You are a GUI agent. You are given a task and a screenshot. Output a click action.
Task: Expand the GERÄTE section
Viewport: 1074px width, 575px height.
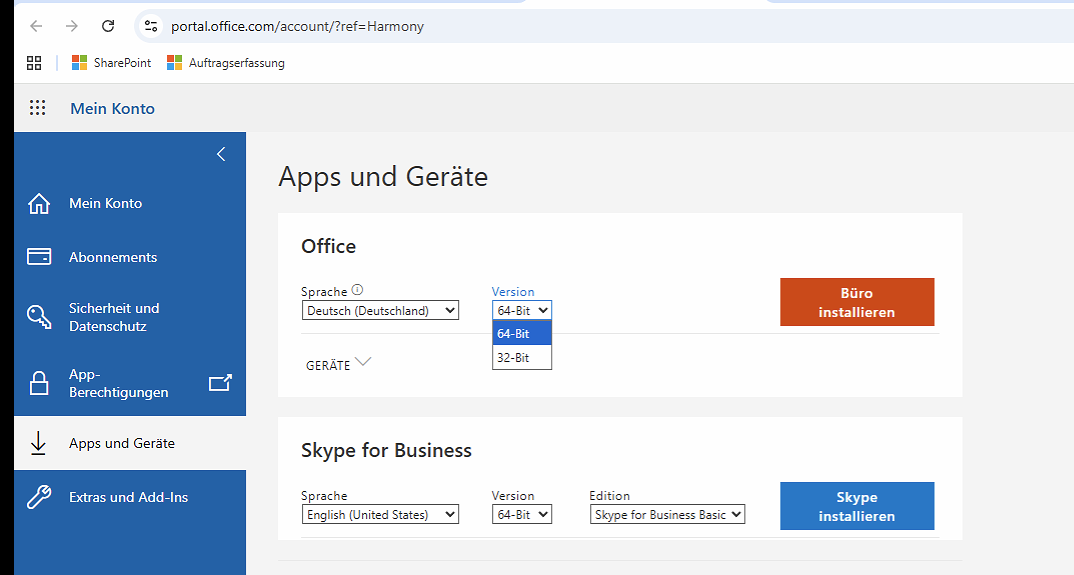click(338, 364)
